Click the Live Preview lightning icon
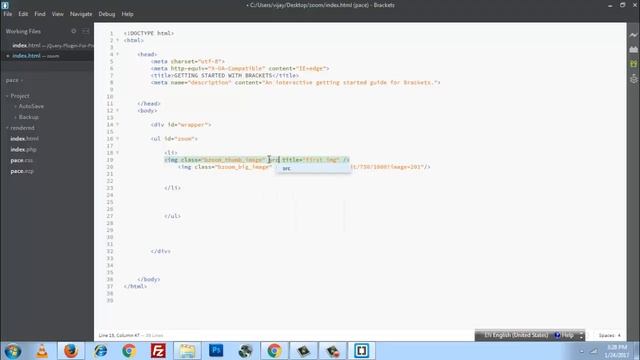Viewport: 640px width, 360px height. [x=633, y=35]
